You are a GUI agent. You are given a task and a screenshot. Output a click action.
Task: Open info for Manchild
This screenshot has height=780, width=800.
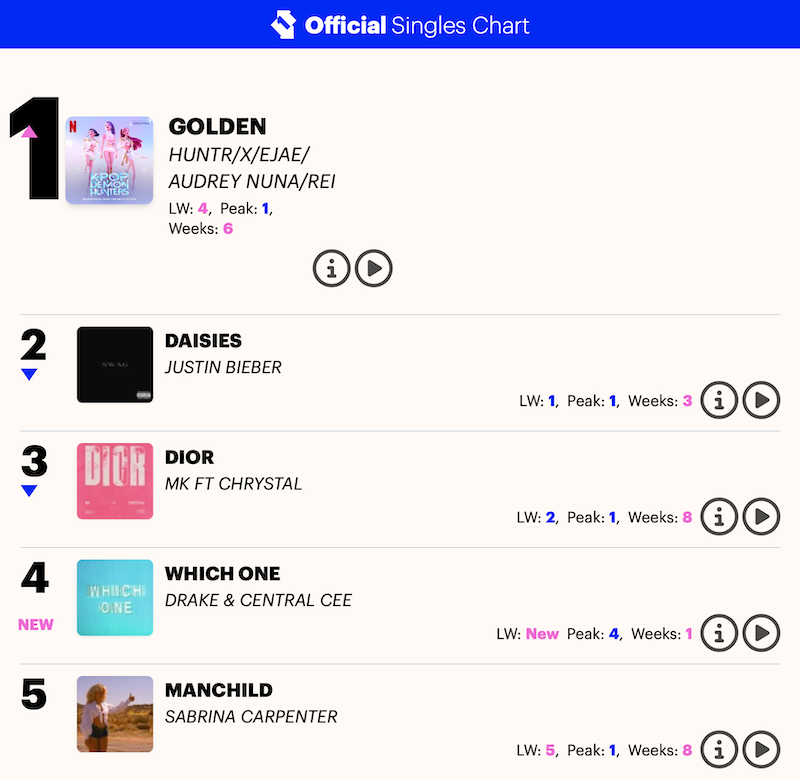[x=719, y=749]
